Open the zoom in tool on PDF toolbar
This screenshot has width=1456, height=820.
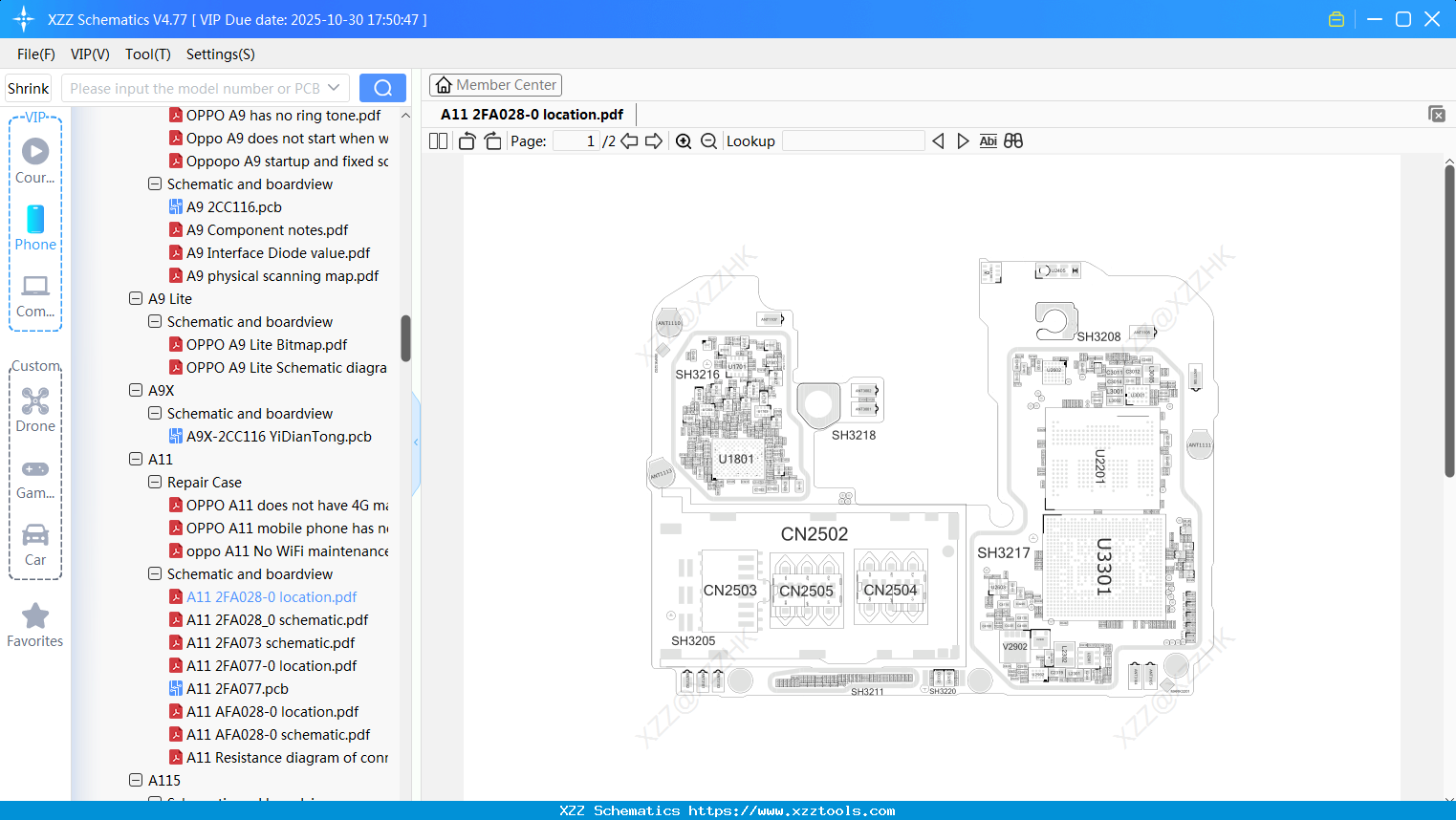tap(684, 140)
